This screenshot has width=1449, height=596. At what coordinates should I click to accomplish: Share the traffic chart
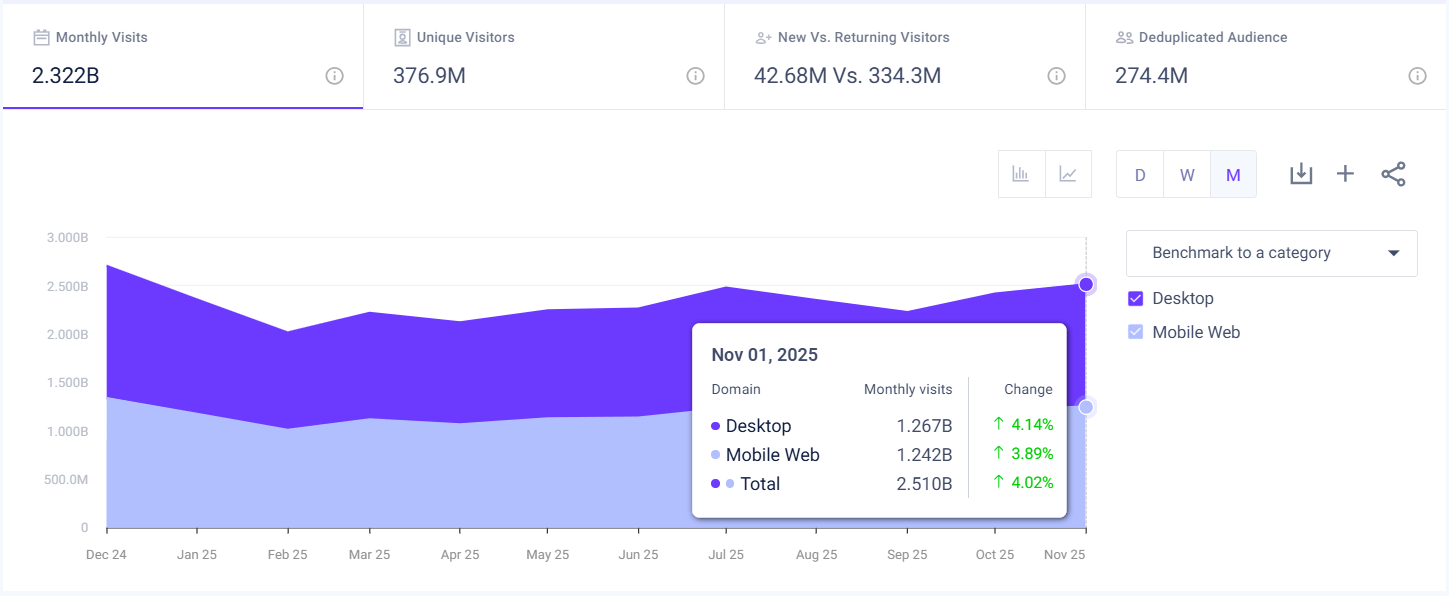(1393, 173)
